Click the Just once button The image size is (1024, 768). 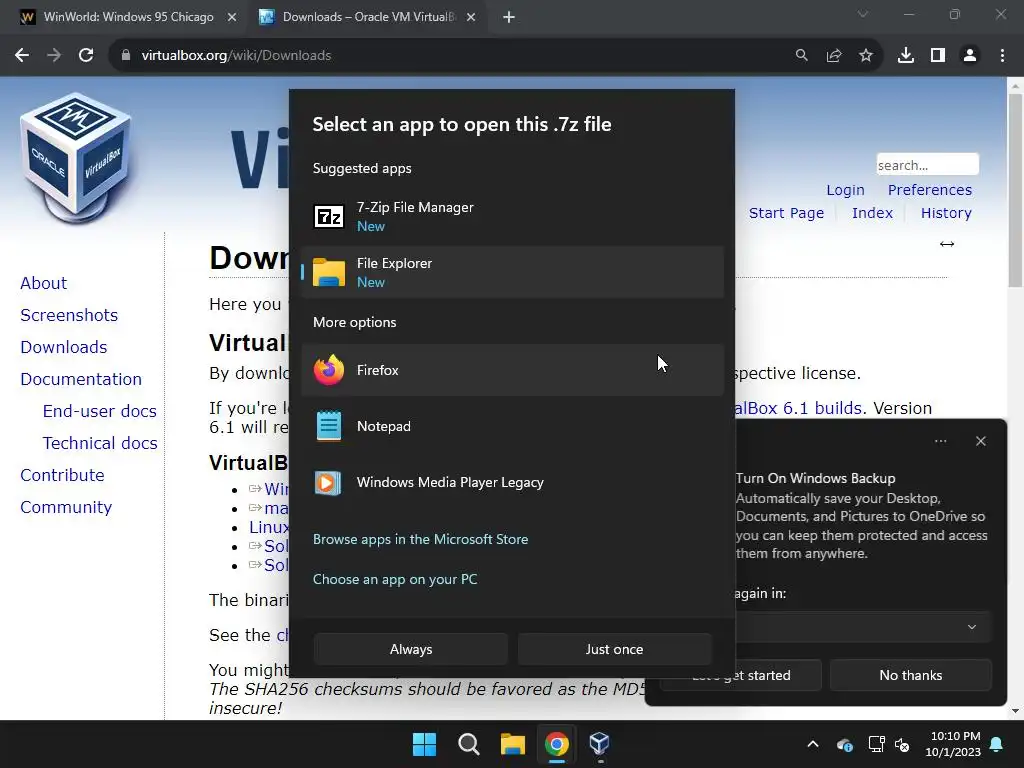(x=614, y=649)
